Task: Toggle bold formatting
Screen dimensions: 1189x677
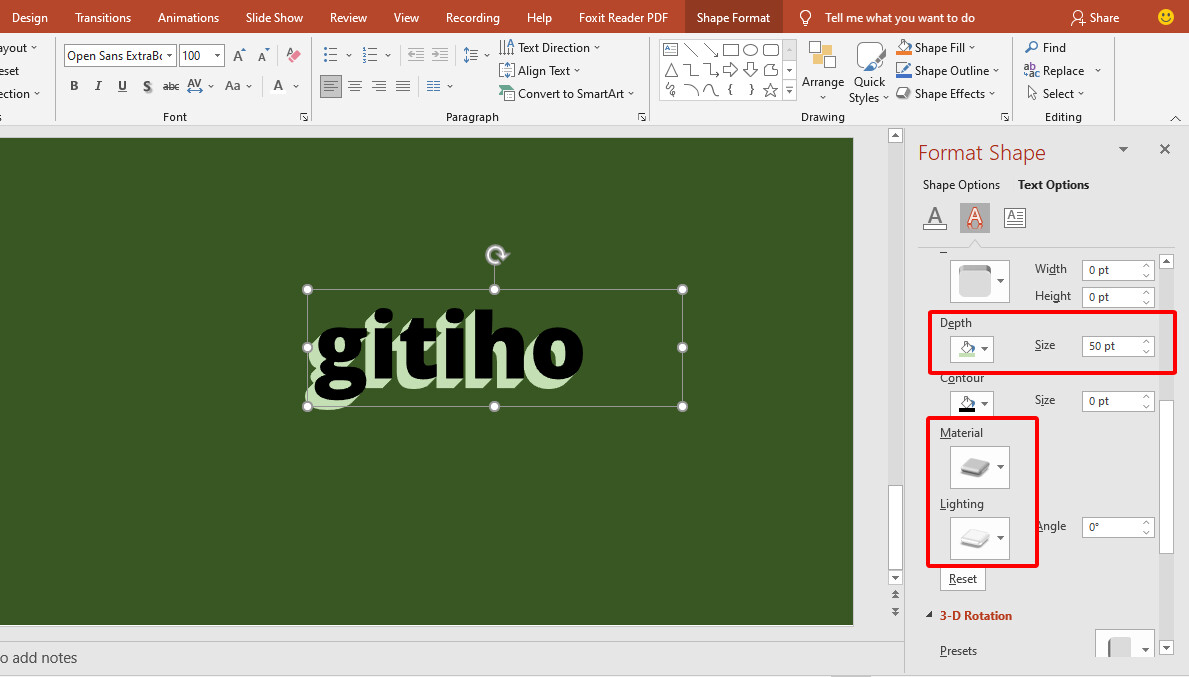Action: point(73,86)
